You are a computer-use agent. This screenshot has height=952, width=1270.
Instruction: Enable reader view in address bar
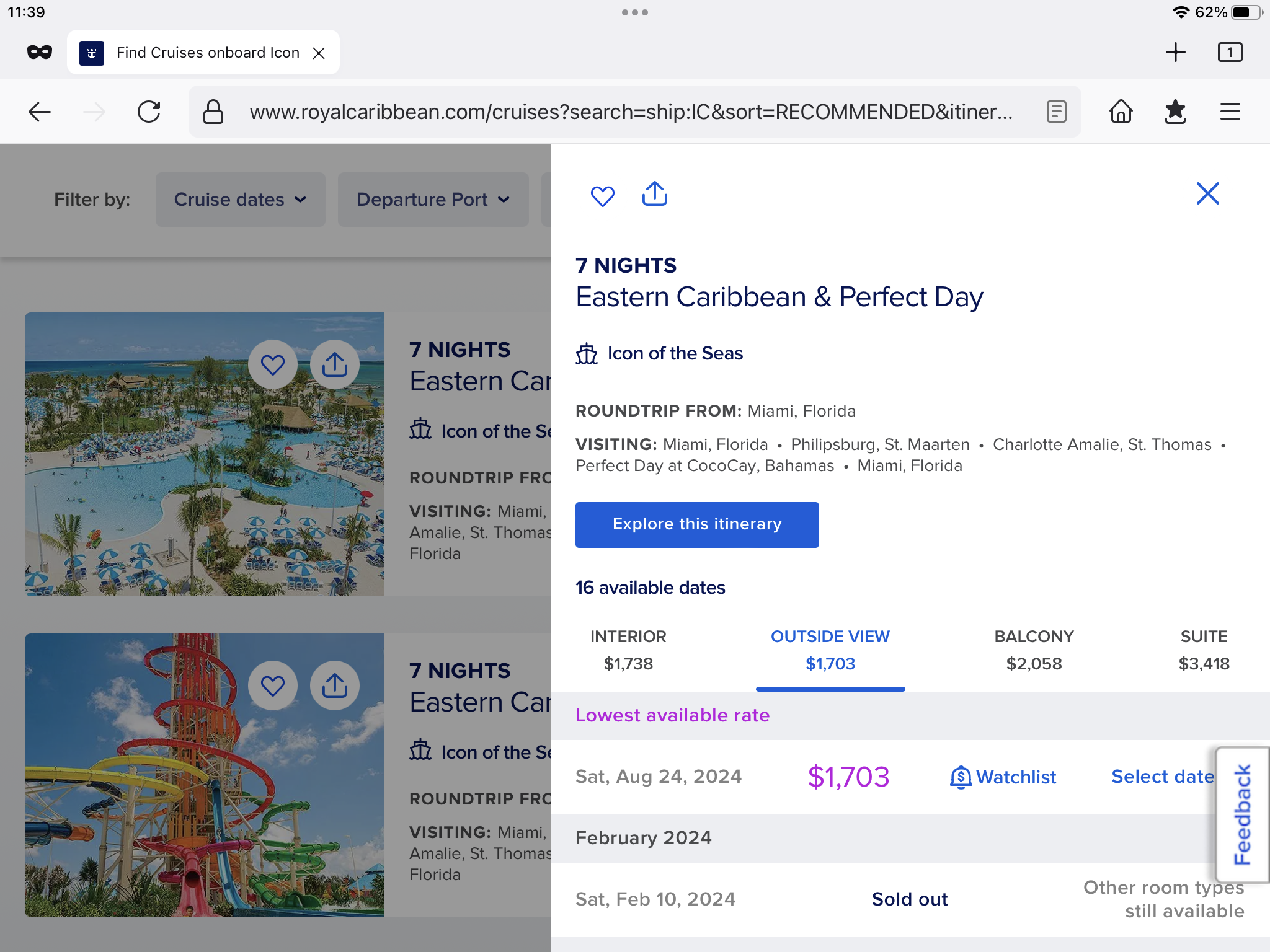[1056, 112]
